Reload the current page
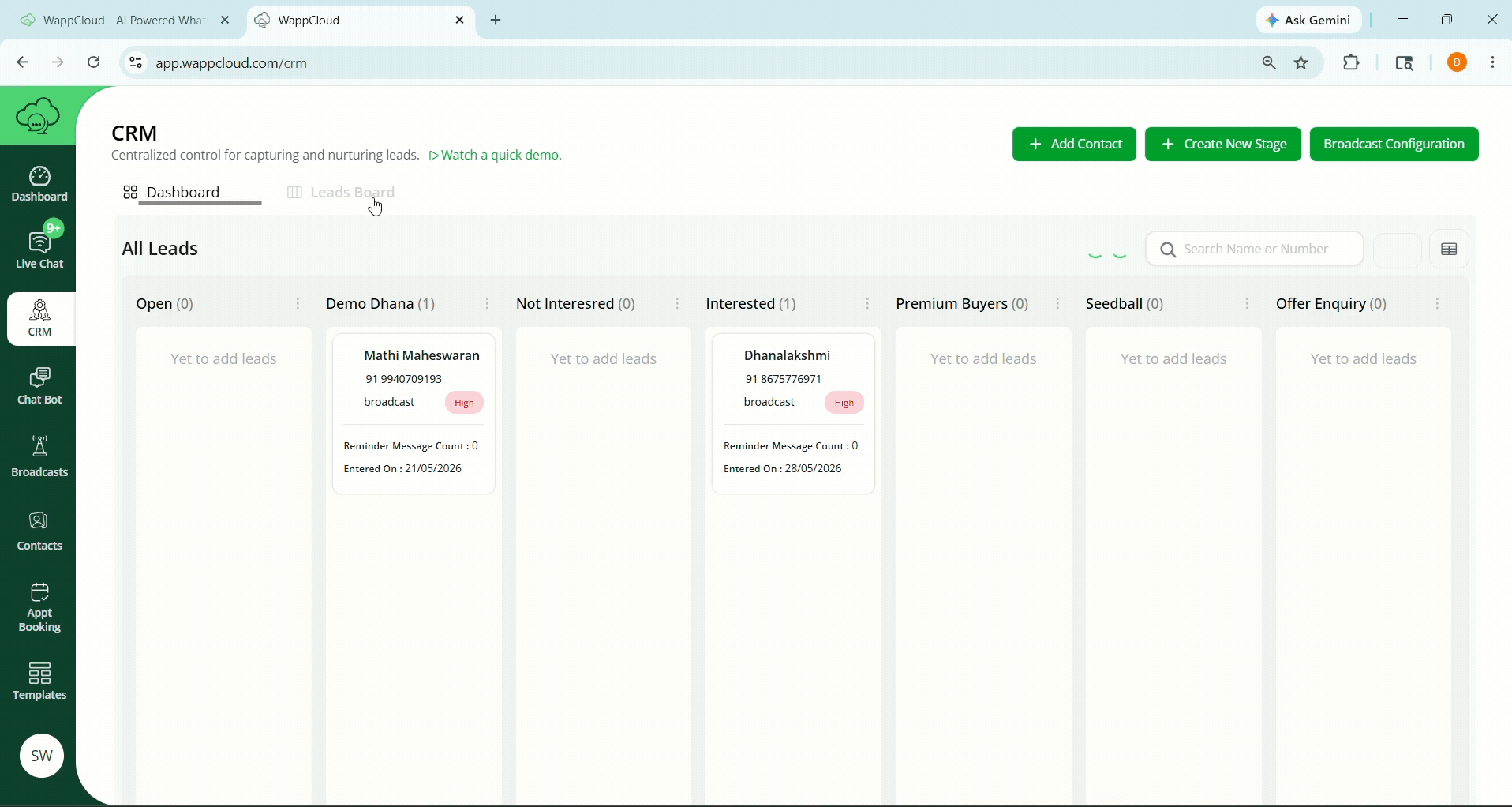This screenshot has width=1512, height=807. coord(95,62)
